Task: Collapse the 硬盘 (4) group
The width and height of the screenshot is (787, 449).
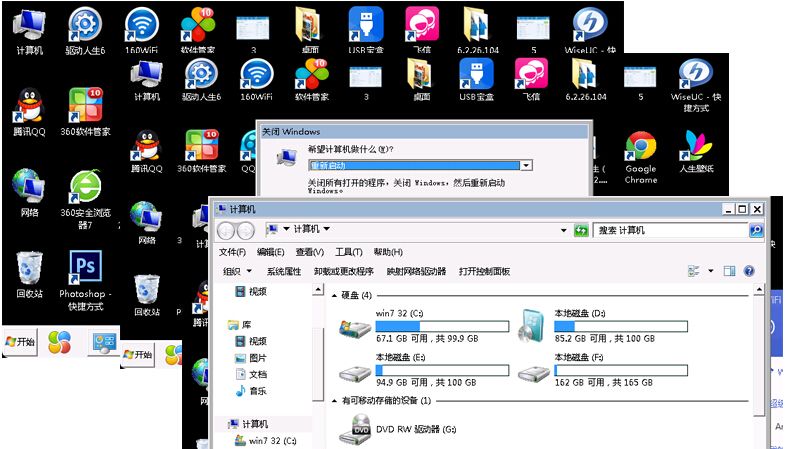Action: click(335, 296)
